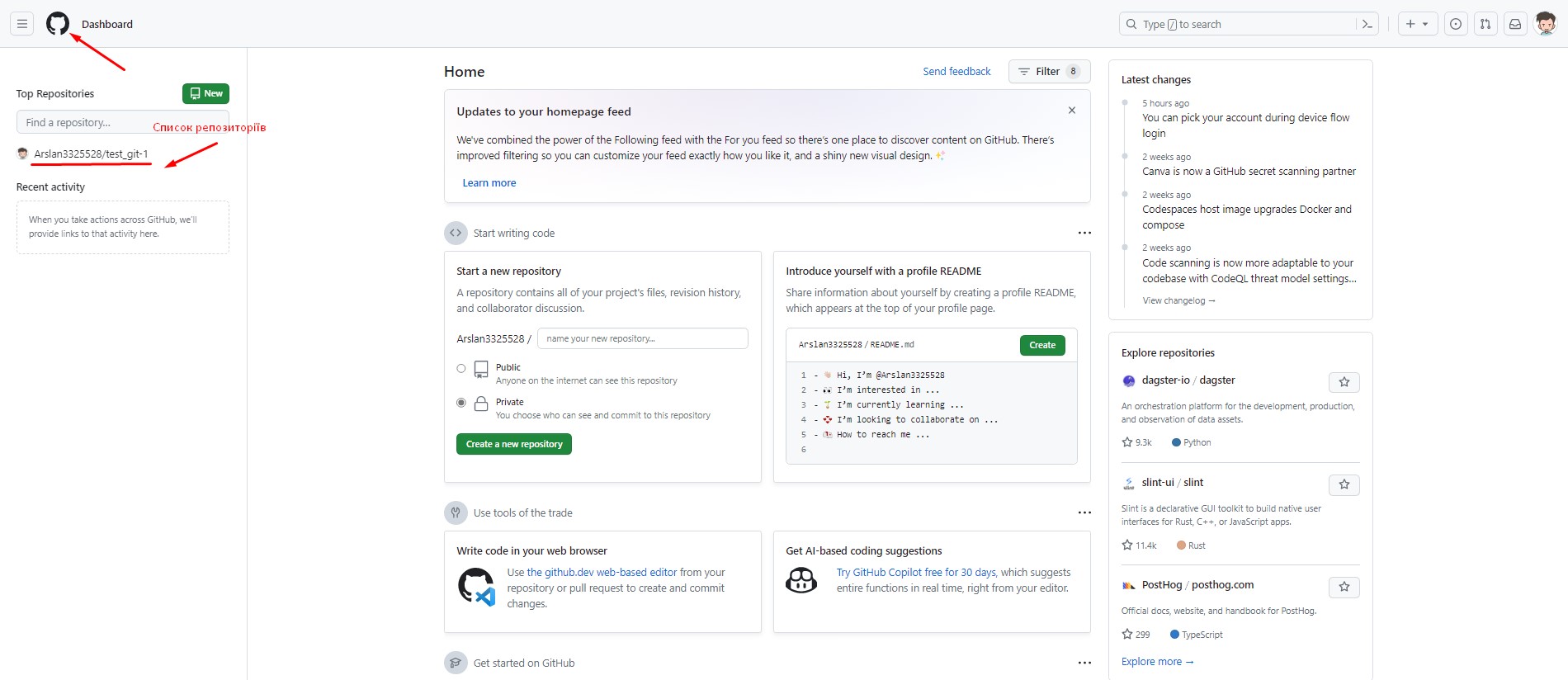The height and width of the screenshot is (680, 1568).
Task: Select the Private visibility radio button
Action: point(461,403)
